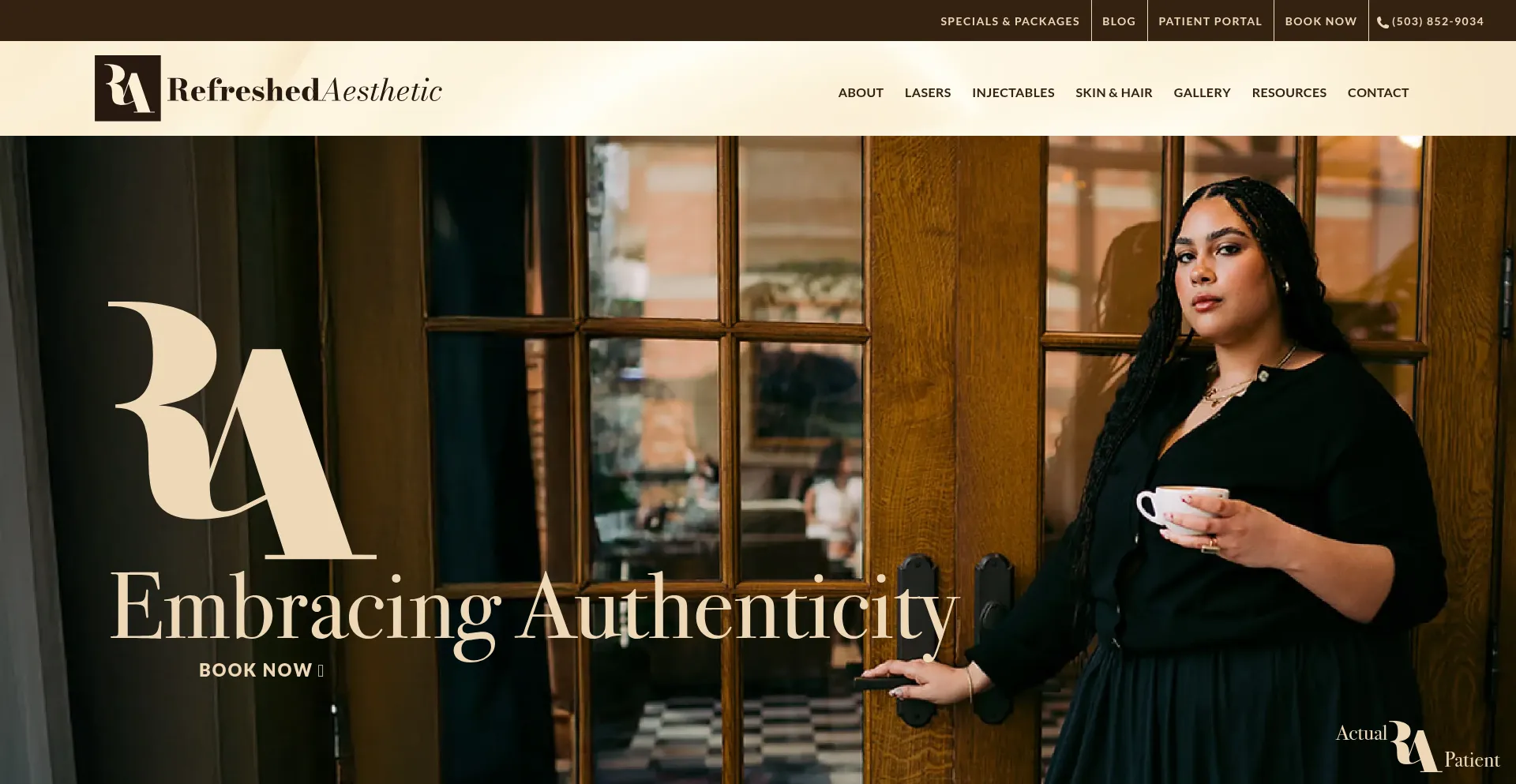Viewport: 1516px width, 784px height.
Task: Visit the Blog link in top bar
Action: click(1119, 21)
